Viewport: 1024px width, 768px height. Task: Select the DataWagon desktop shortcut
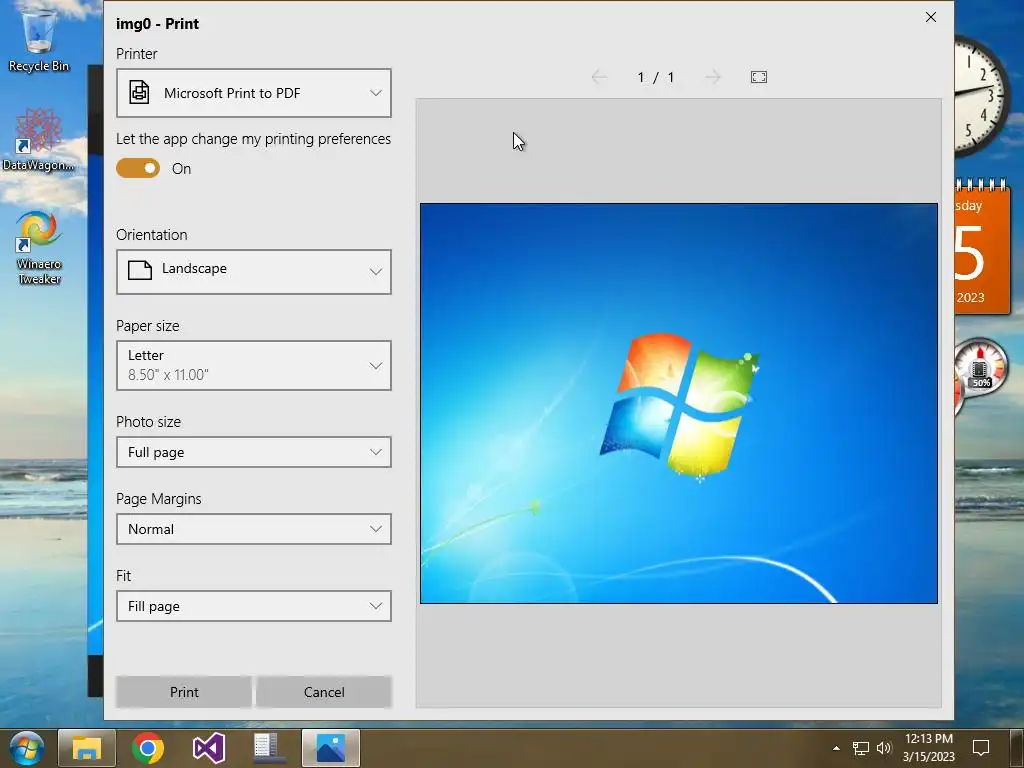39,140
